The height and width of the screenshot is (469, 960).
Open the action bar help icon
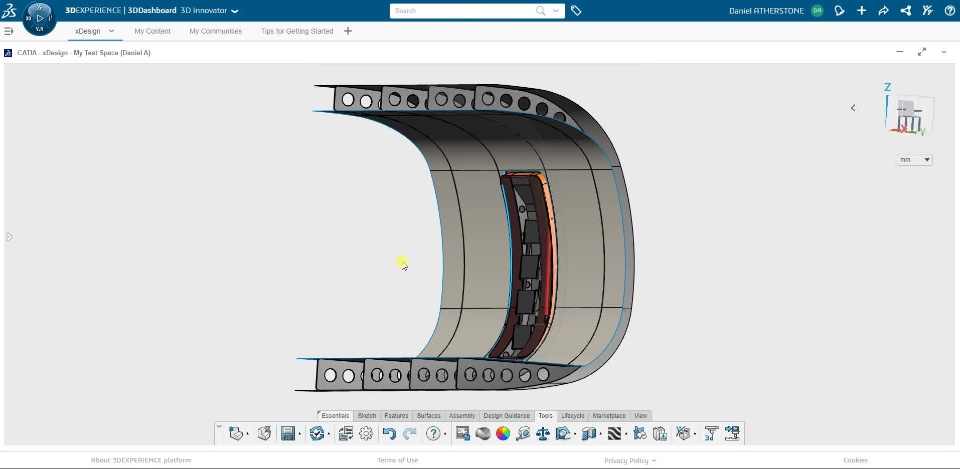[433, 433]
